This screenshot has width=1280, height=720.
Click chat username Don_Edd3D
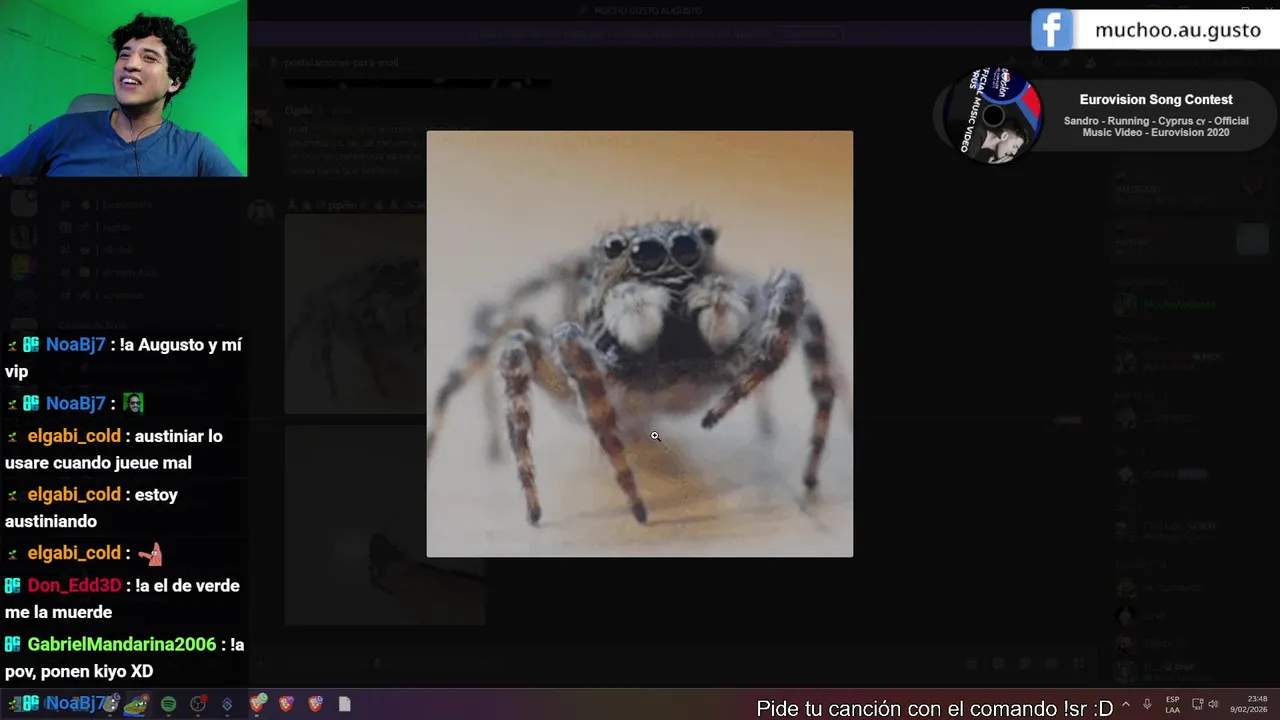click(x=74, y=585)
